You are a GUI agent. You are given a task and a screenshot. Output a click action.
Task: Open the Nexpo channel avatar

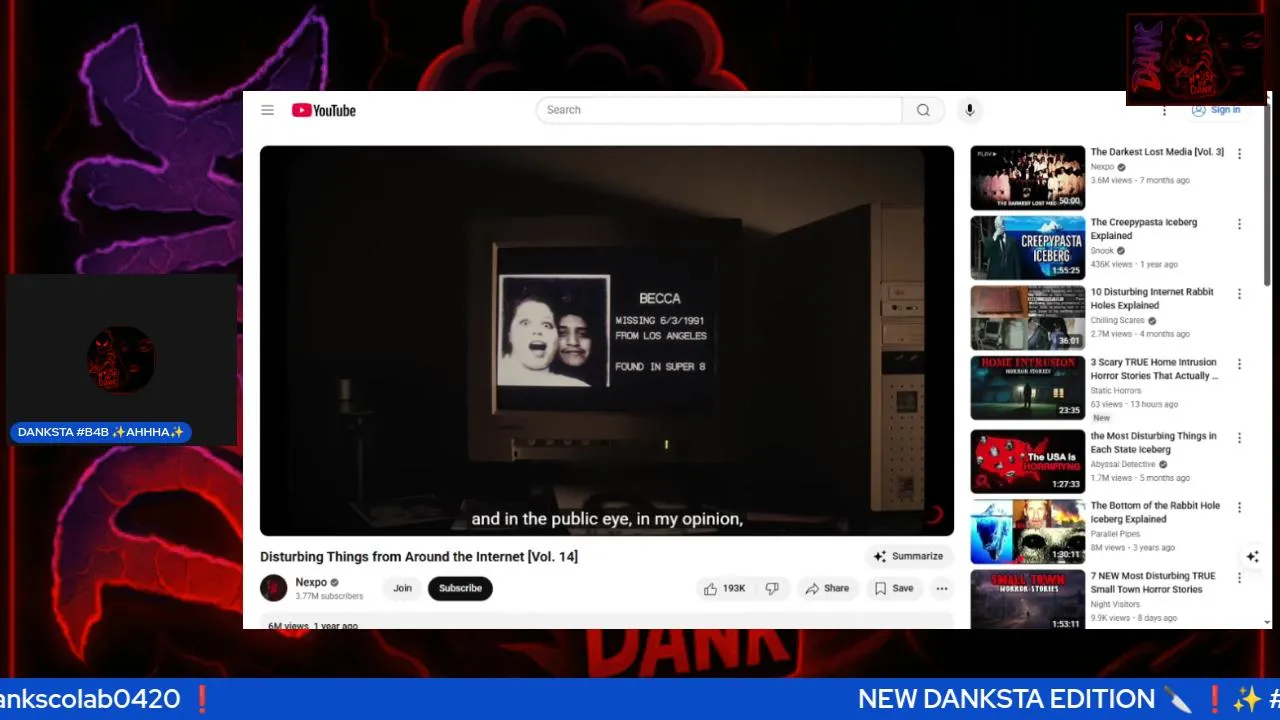[274, 588]
